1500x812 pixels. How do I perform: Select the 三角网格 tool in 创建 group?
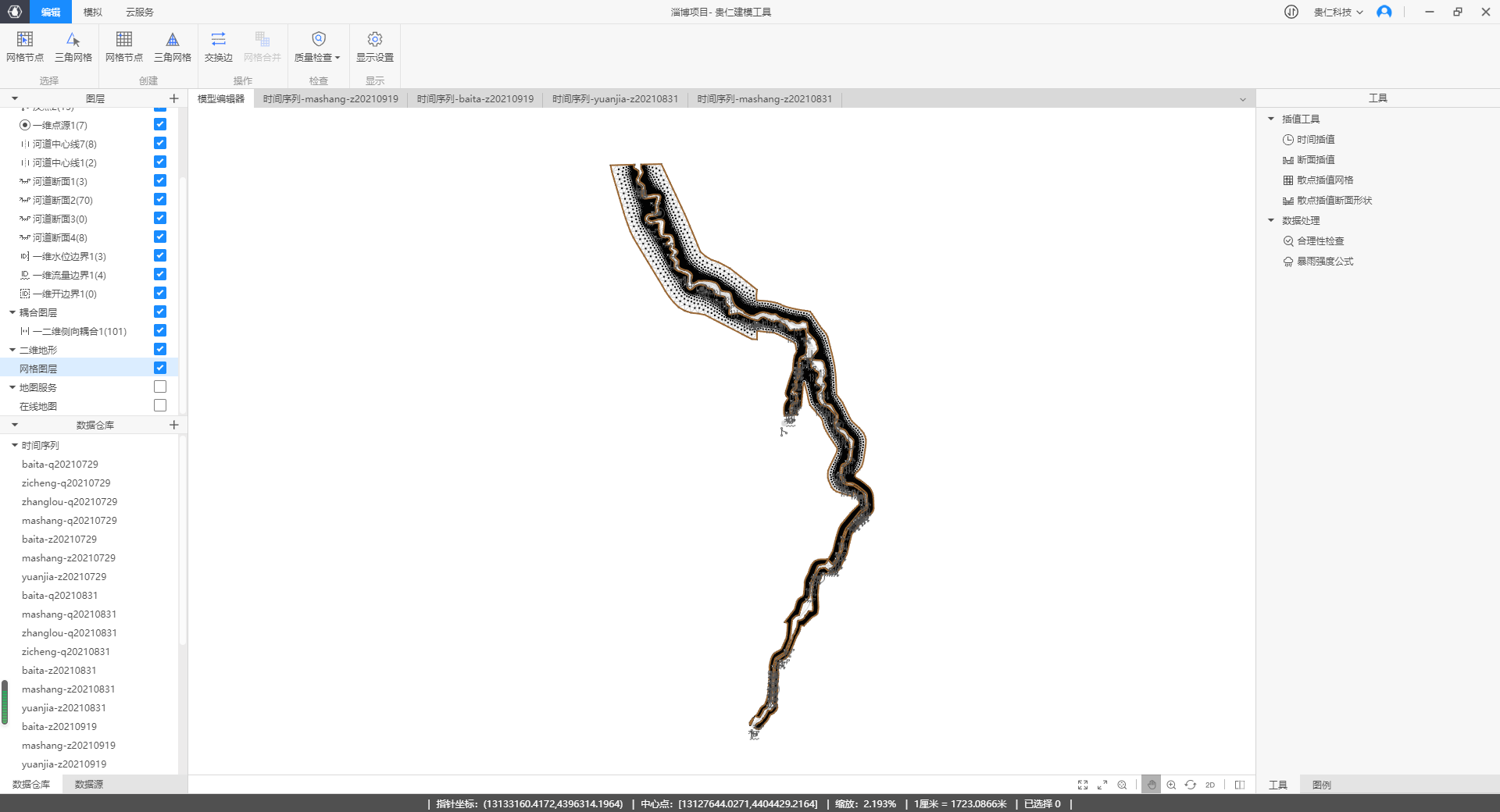click(172, 46)
